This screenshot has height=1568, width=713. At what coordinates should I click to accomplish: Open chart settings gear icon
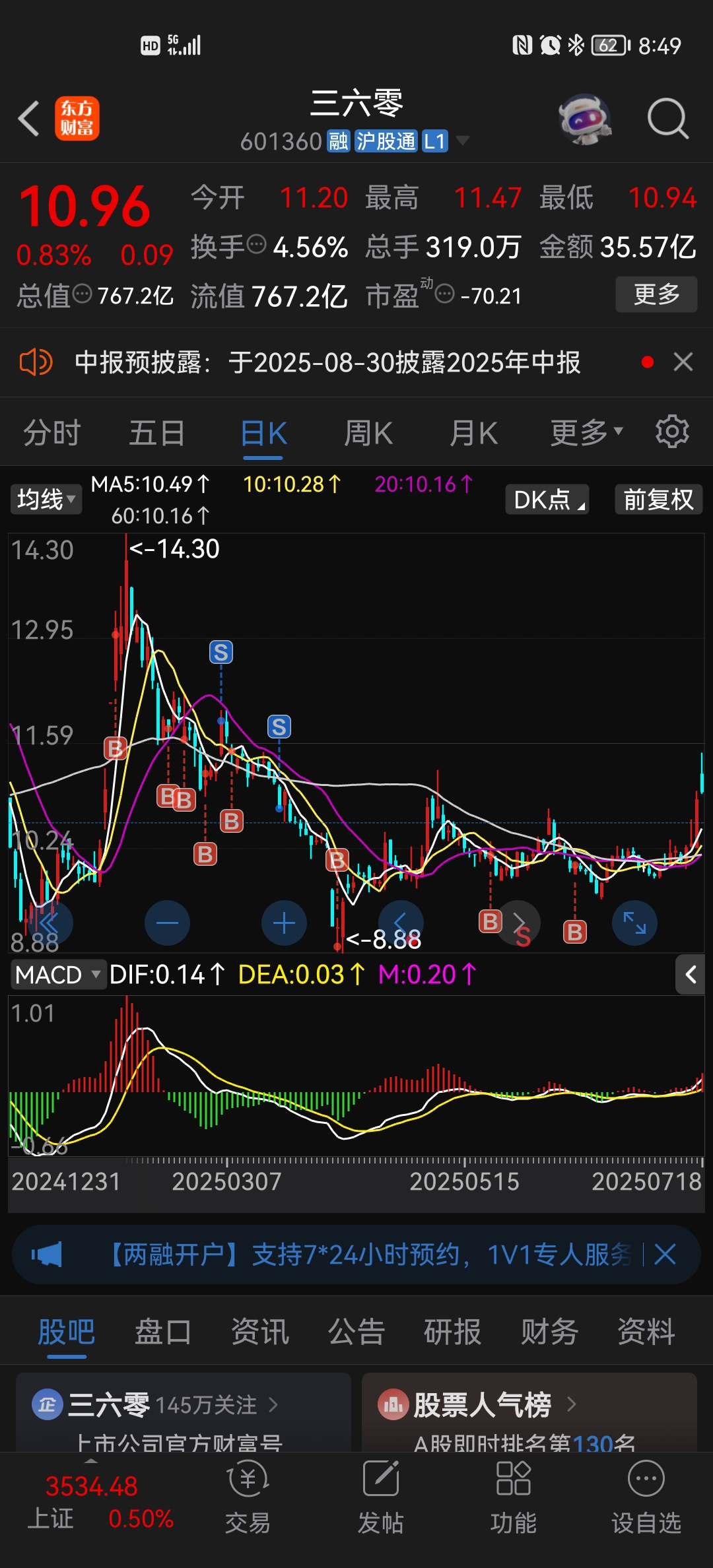tap(672, 432)
